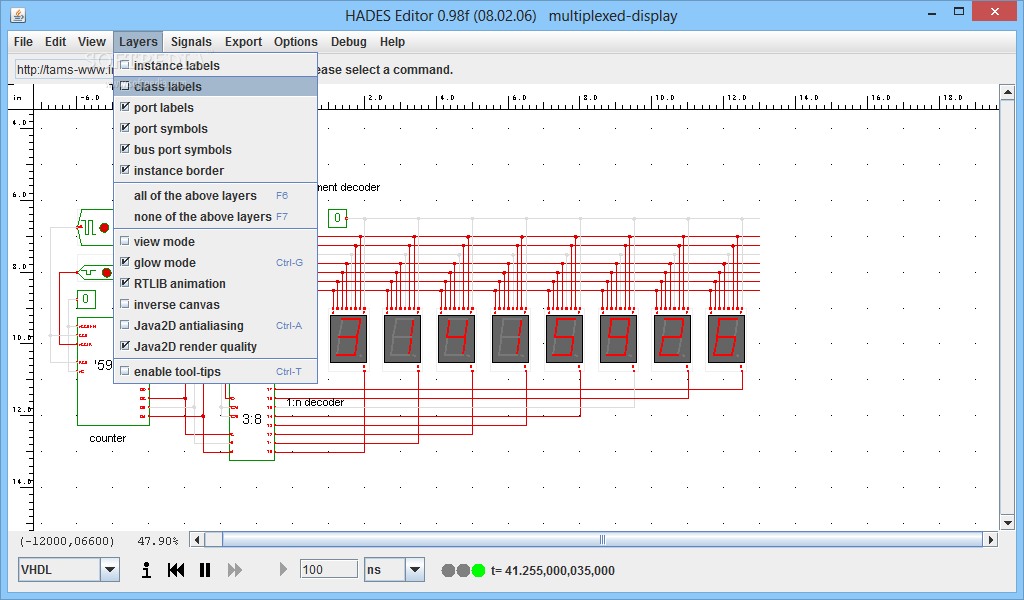Click the horizontal scrollbar left arrow
1024x600 pixels.
pyautogui.click(x=197, y=539)
